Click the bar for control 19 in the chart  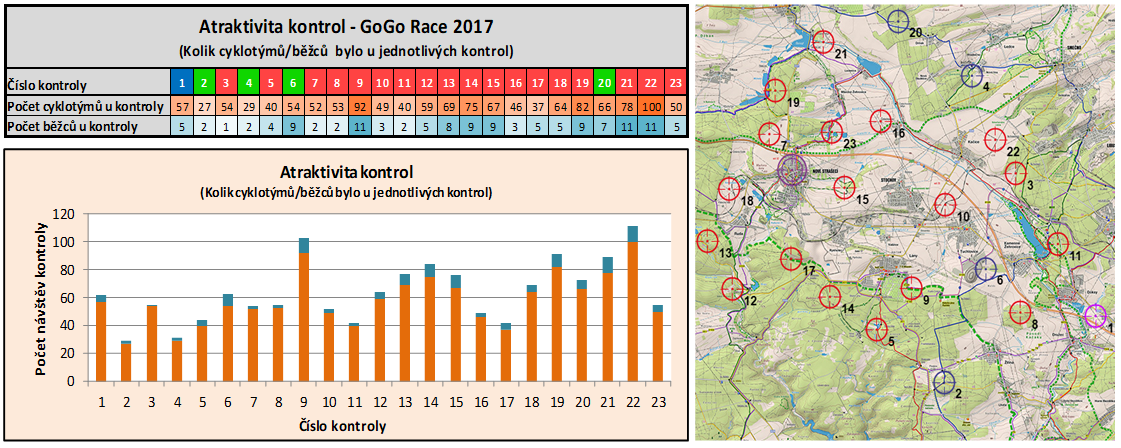point(556,318)
